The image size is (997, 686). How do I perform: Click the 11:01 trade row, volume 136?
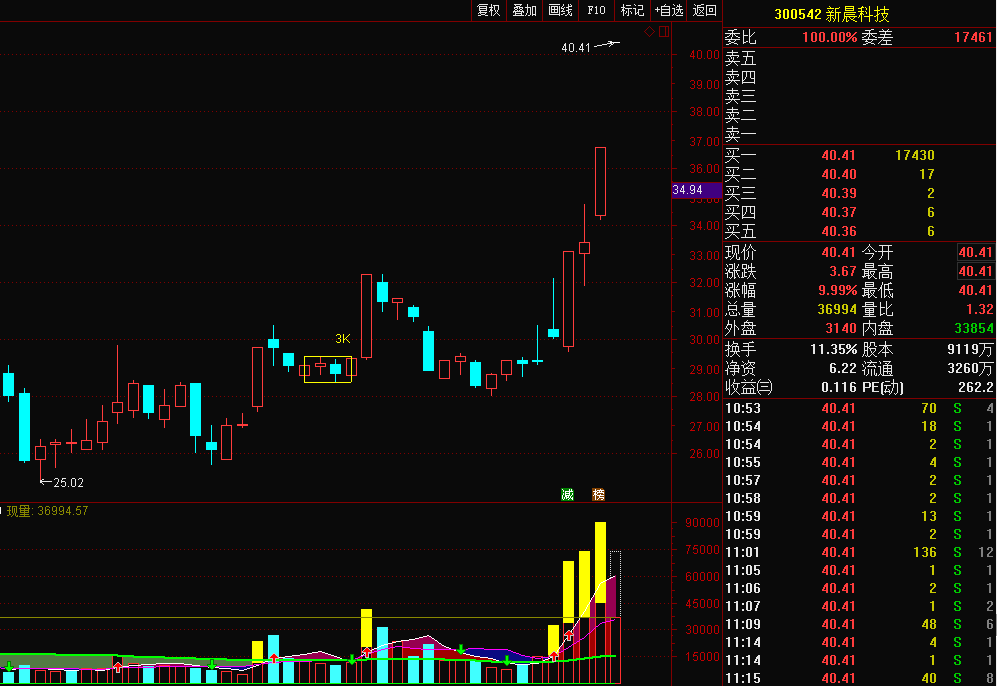[860, 552]
